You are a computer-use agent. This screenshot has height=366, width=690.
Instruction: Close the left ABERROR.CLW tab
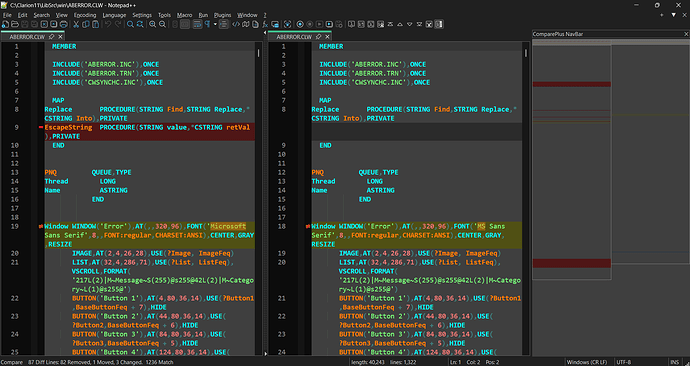coord(60,37)
